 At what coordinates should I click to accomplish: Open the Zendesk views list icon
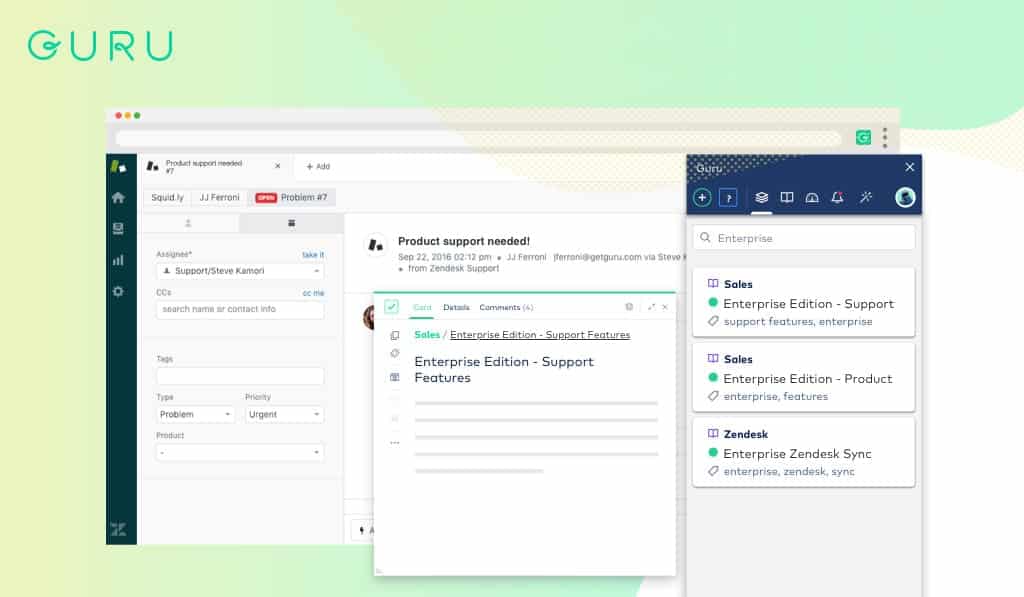[118, 229]
